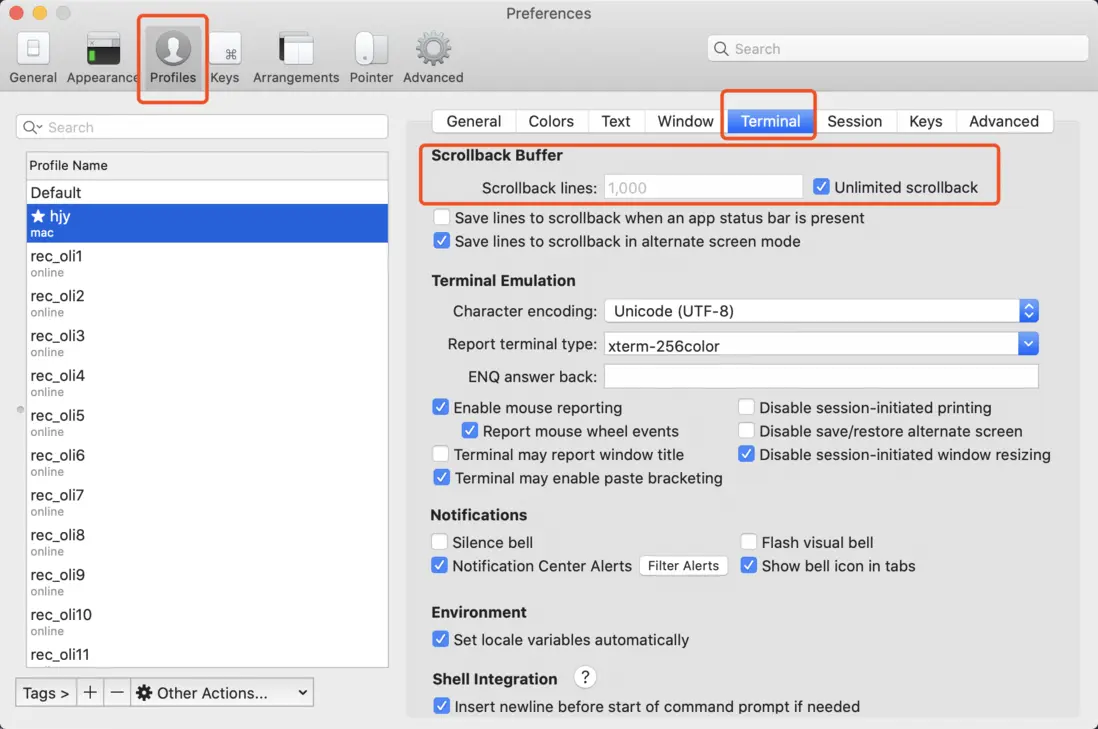Select the rec_oli8 profile
This screenshot has height=729, width=1098.
tap(207, 543)
